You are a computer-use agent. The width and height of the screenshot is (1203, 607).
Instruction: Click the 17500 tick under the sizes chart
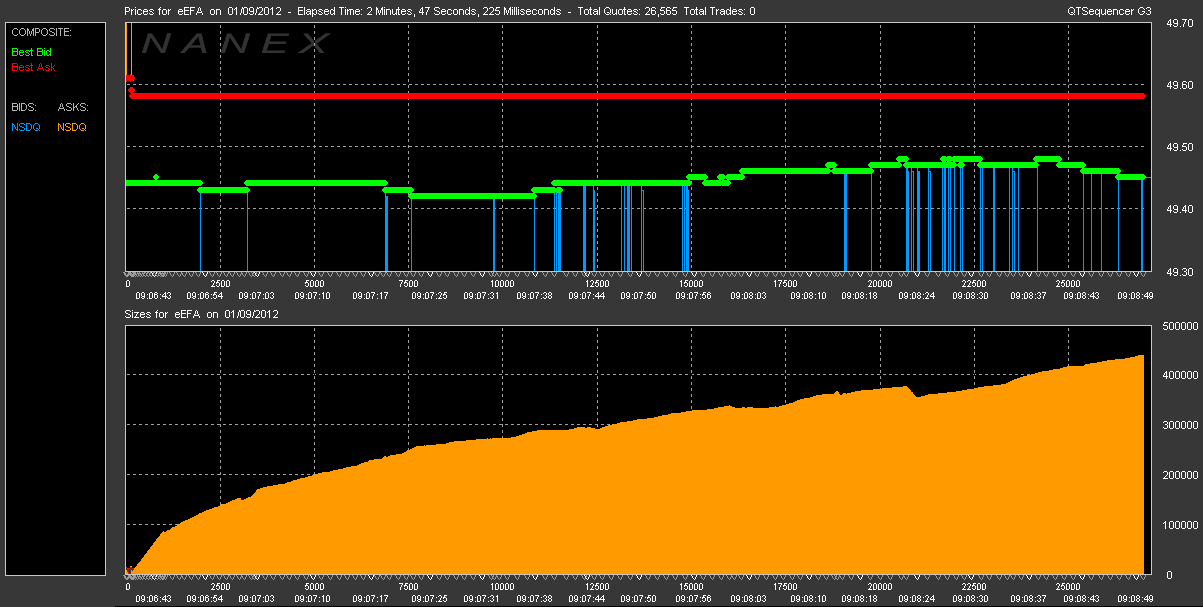click(785, 587)
